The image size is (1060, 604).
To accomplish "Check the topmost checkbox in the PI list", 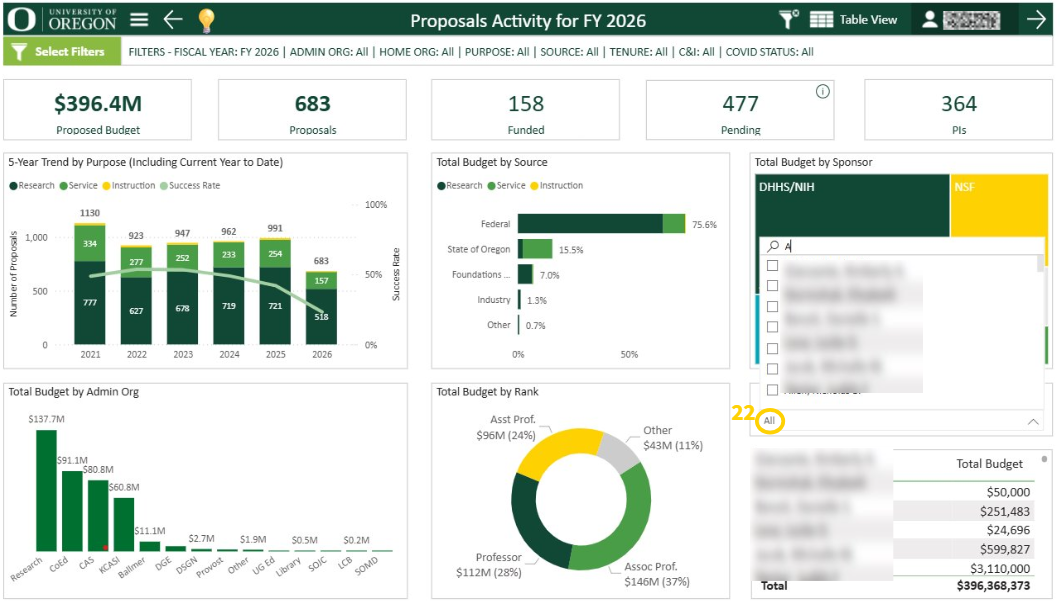I will pyautogui.click(x=773, y=266).
